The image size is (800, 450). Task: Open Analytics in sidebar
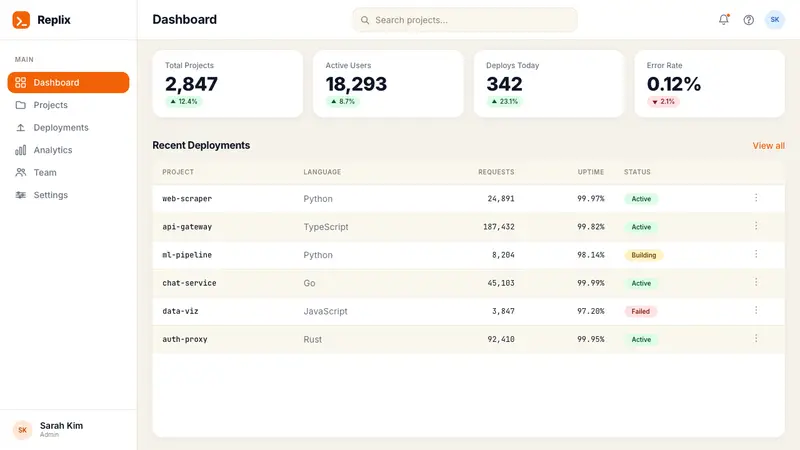tap(68, 150)
